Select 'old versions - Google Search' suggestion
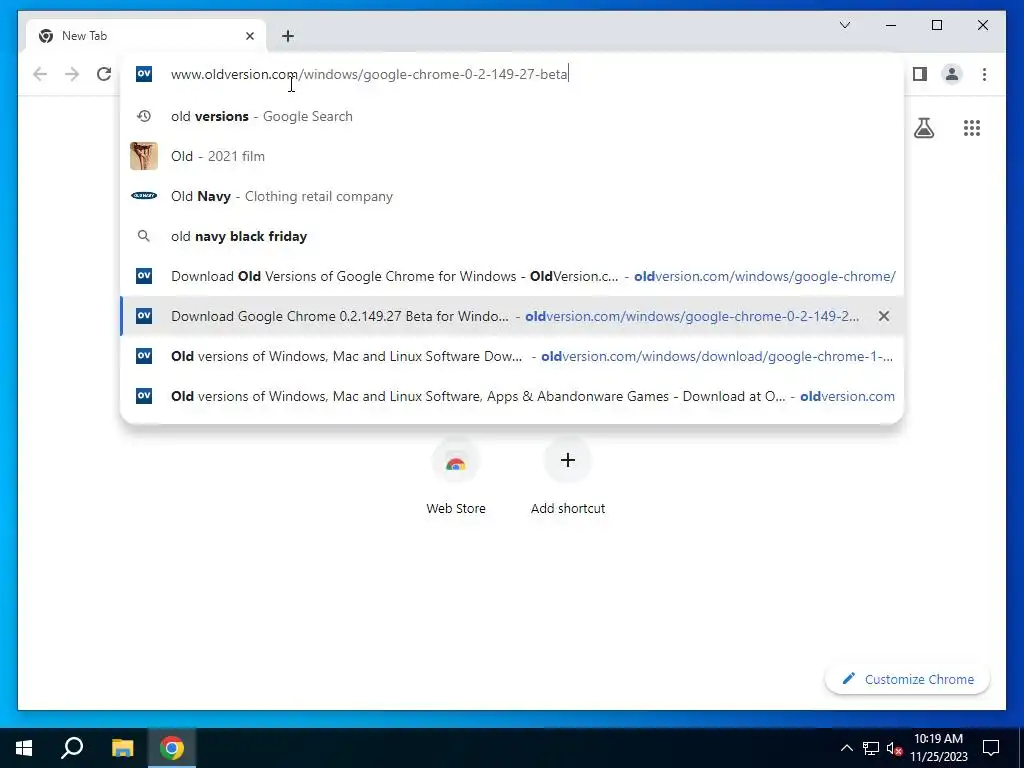Image resolution: width=1024 pixels, height=768 pixels. point(513,116)
